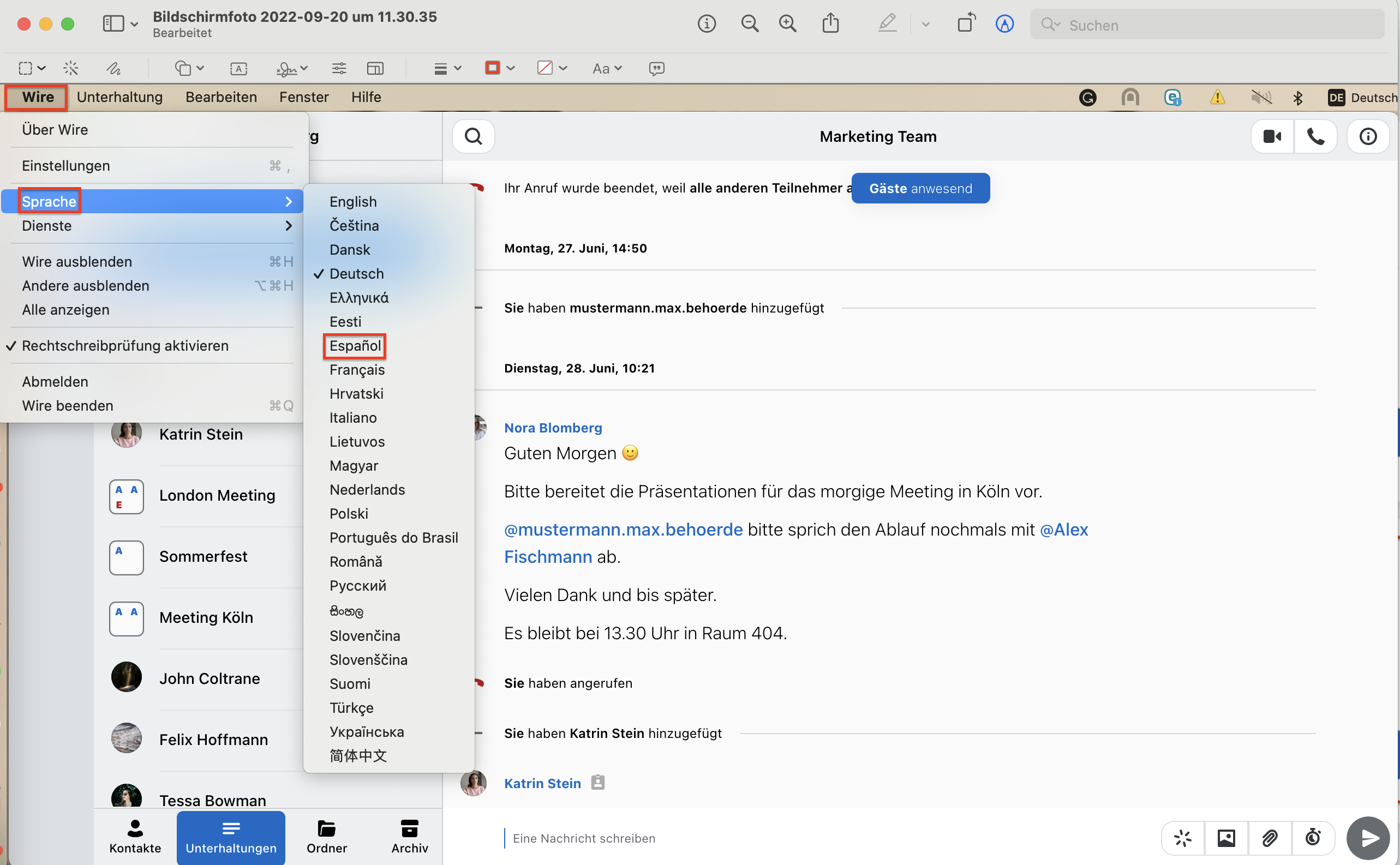1400x865 pixels.
Task: Send the message with arrow button
Action: pos(1368,838)
